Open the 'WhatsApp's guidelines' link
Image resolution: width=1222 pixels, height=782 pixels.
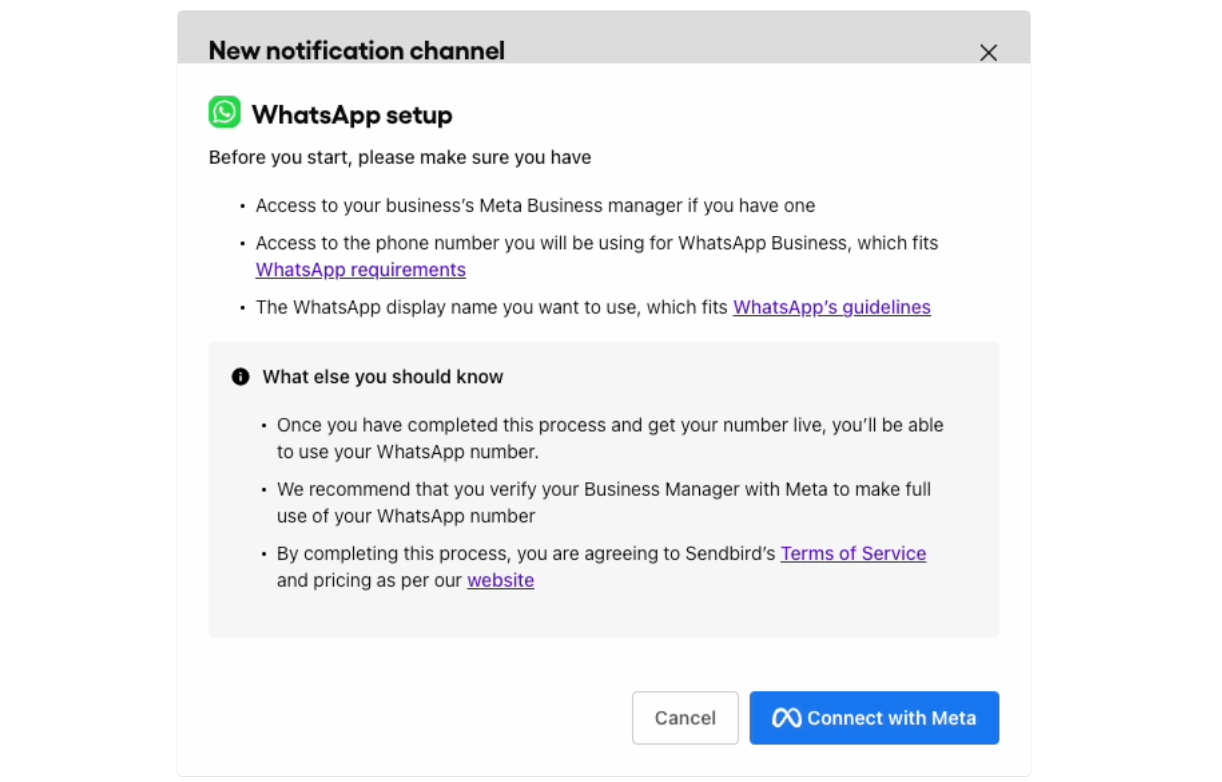pyautogui.click(x=831, y=307)
